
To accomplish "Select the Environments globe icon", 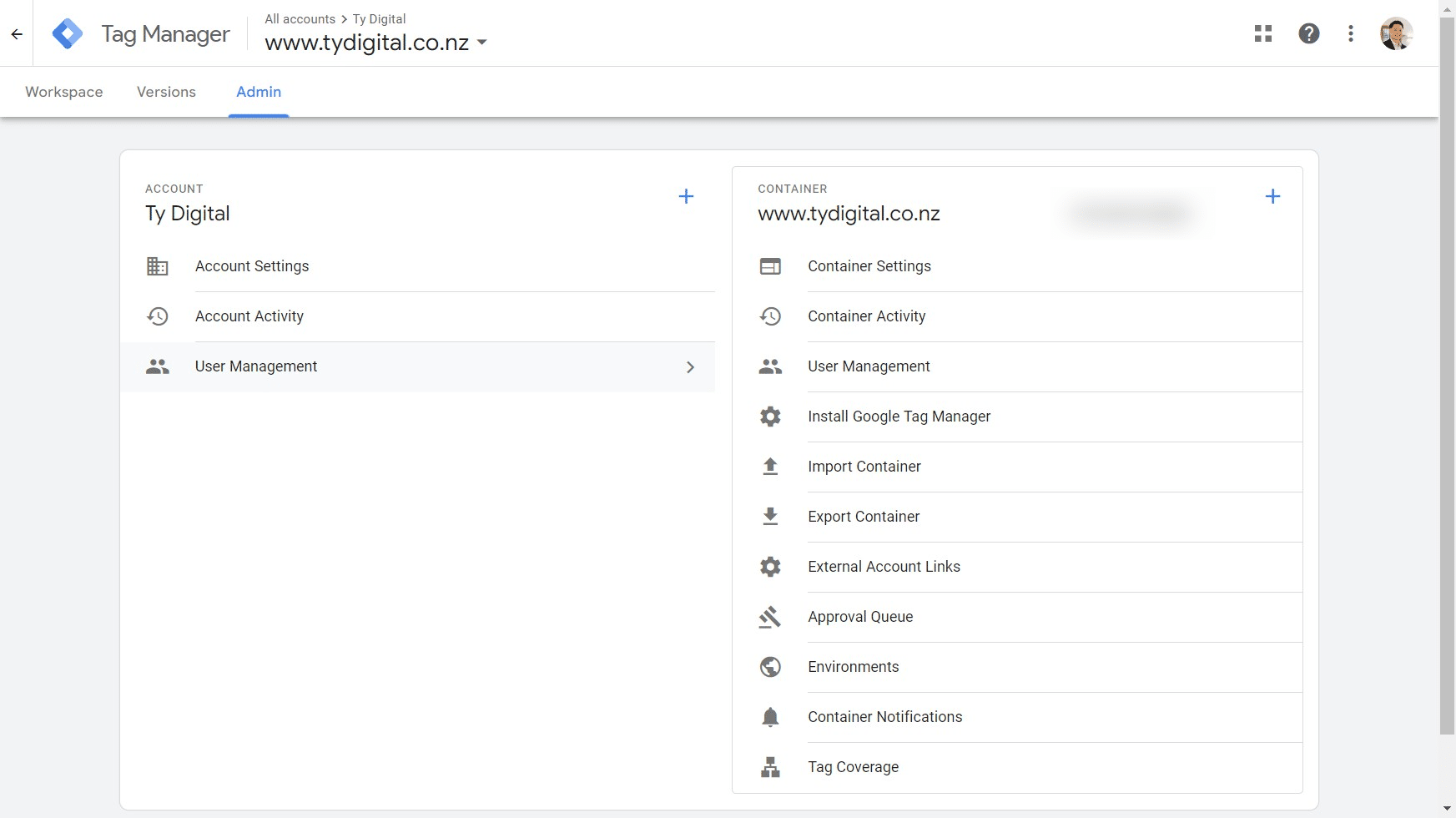I will 770,667.
